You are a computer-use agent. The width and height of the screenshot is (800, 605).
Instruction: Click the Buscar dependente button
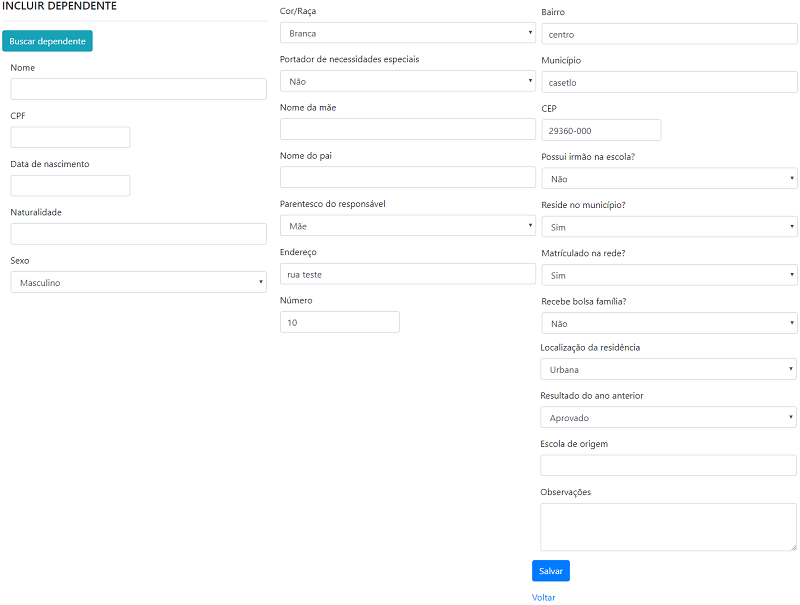click(x=47, y=41)
